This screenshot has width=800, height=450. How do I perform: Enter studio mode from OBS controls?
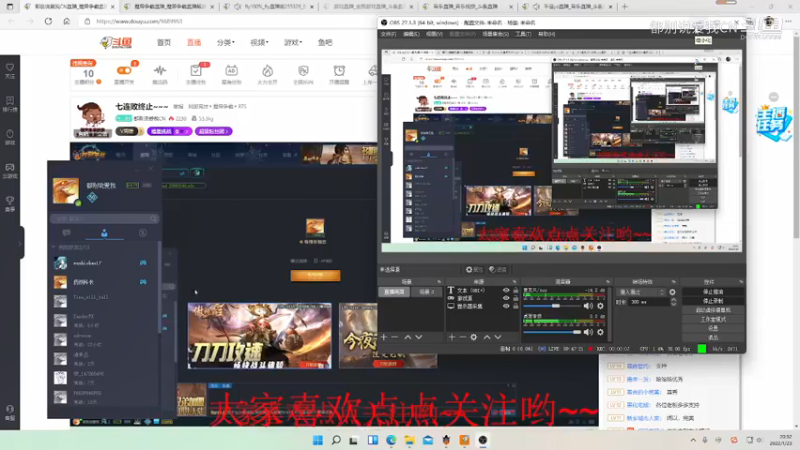coord(713,319)
